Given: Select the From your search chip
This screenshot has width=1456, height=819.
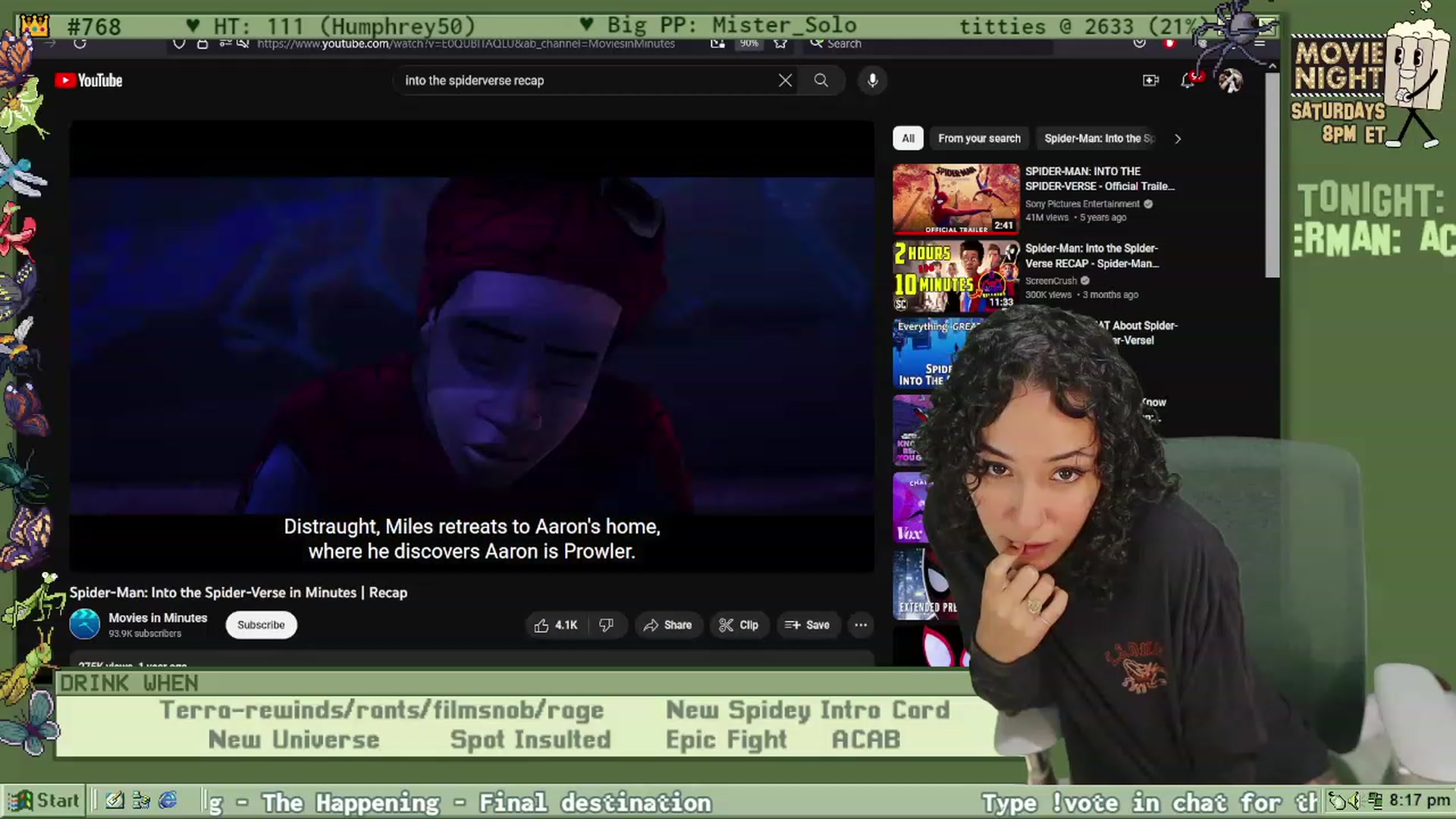Looking at the screenshot, I should coord(979,138).
